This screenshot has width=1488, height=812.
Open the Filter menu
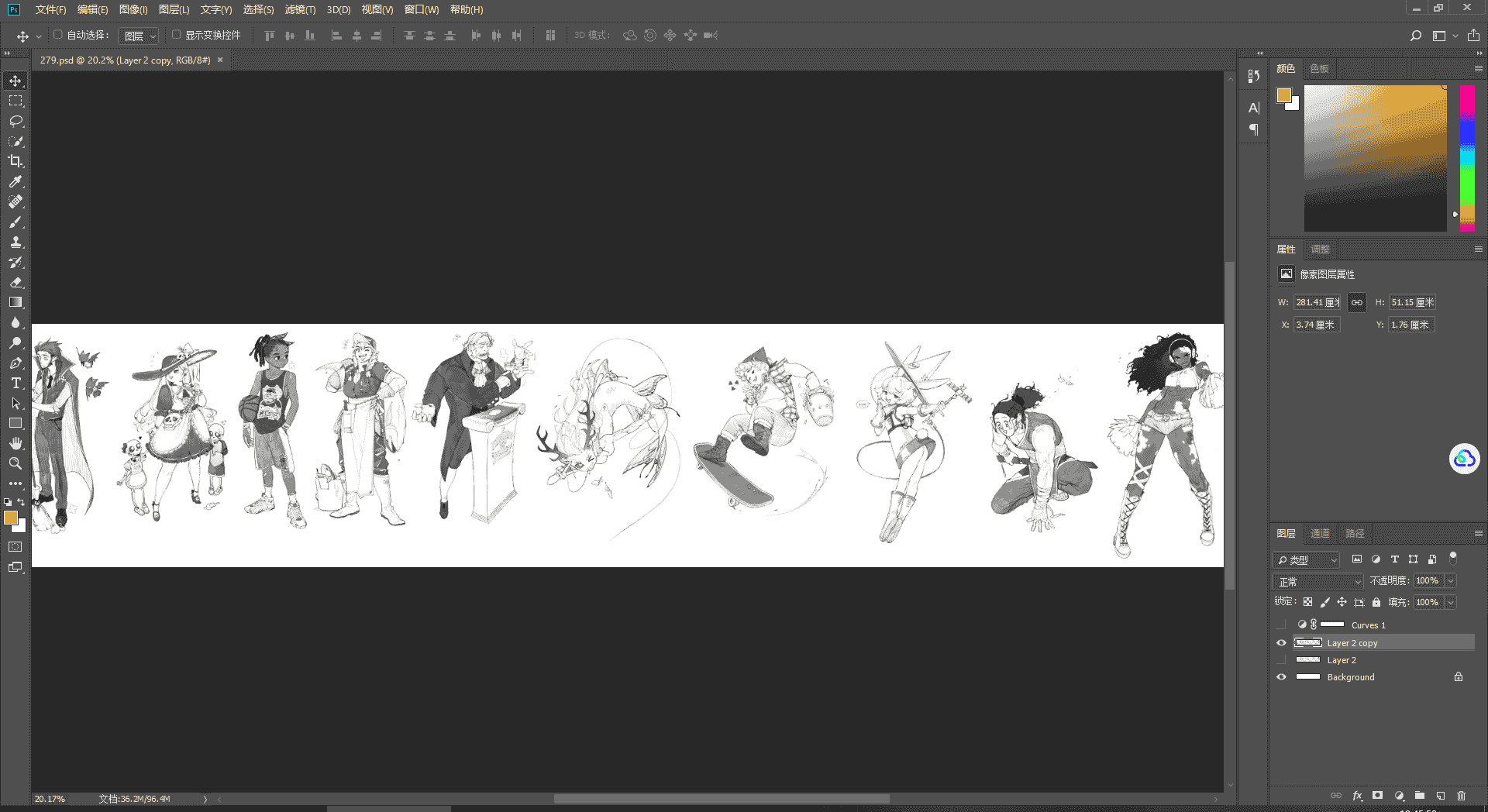pyautogui.click(x=300, y=9)
